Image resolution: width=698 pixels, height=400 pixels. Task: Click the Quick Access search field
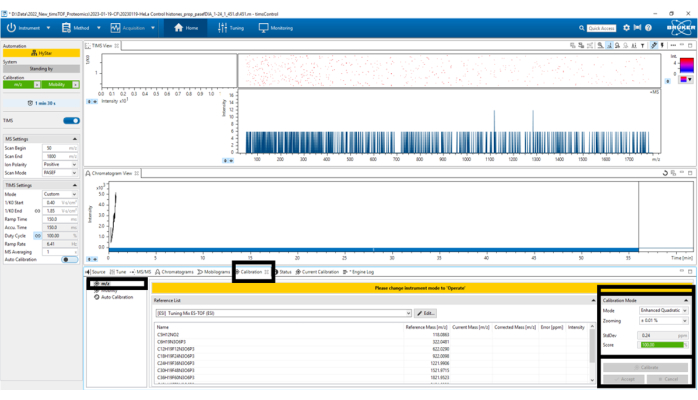(601, 28)
